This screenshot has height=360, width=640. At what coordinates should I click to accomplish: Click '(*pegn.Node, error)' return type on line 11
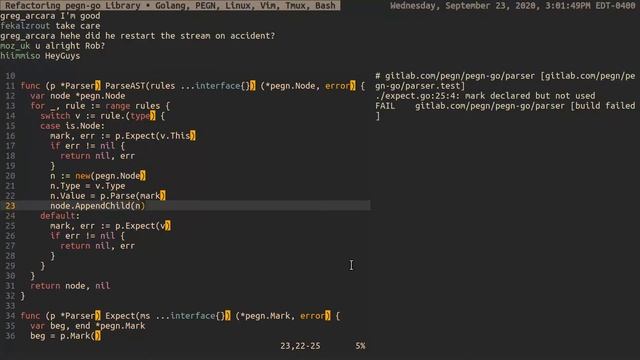point(308,86)
